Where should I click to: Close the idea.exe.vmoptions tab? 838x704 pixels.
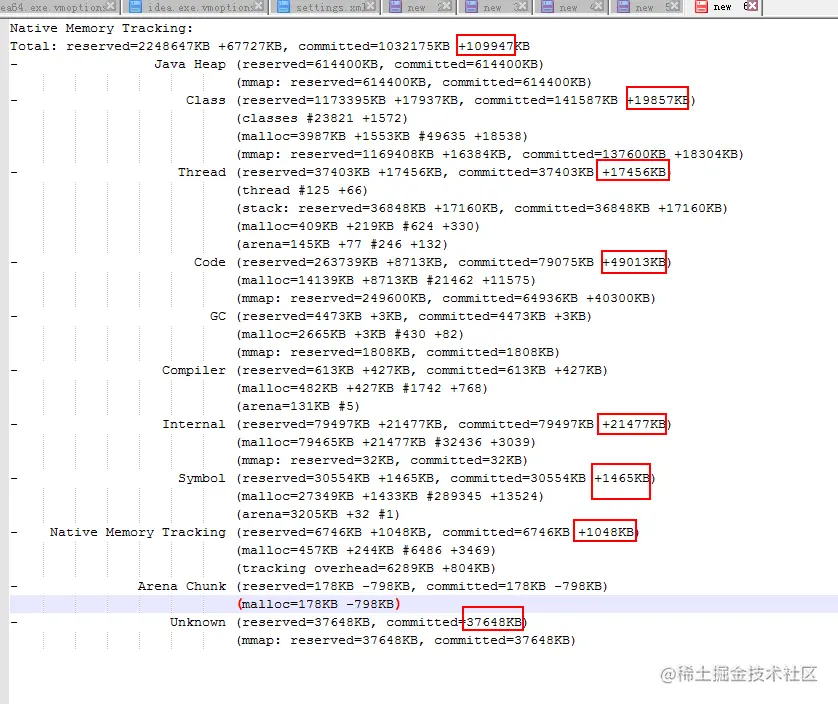pos(259,6)
